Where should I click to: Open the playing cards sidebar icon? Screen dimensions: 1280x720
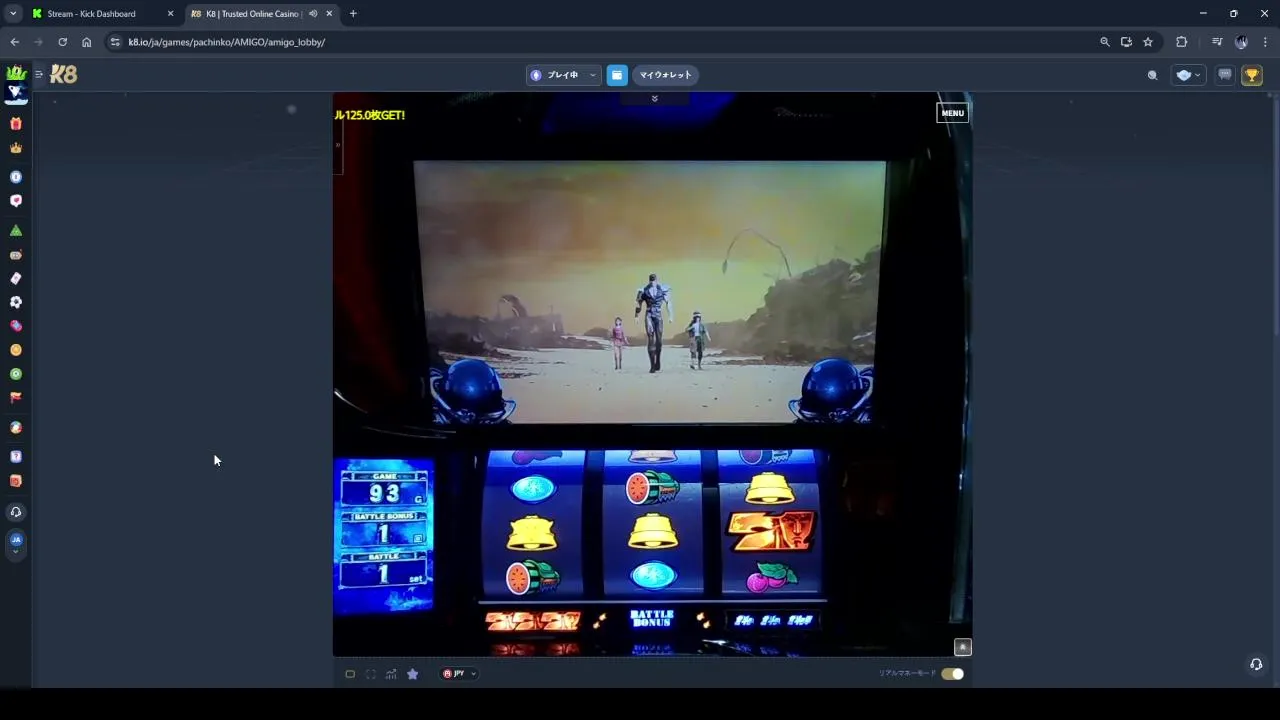(x=16, y=279)
